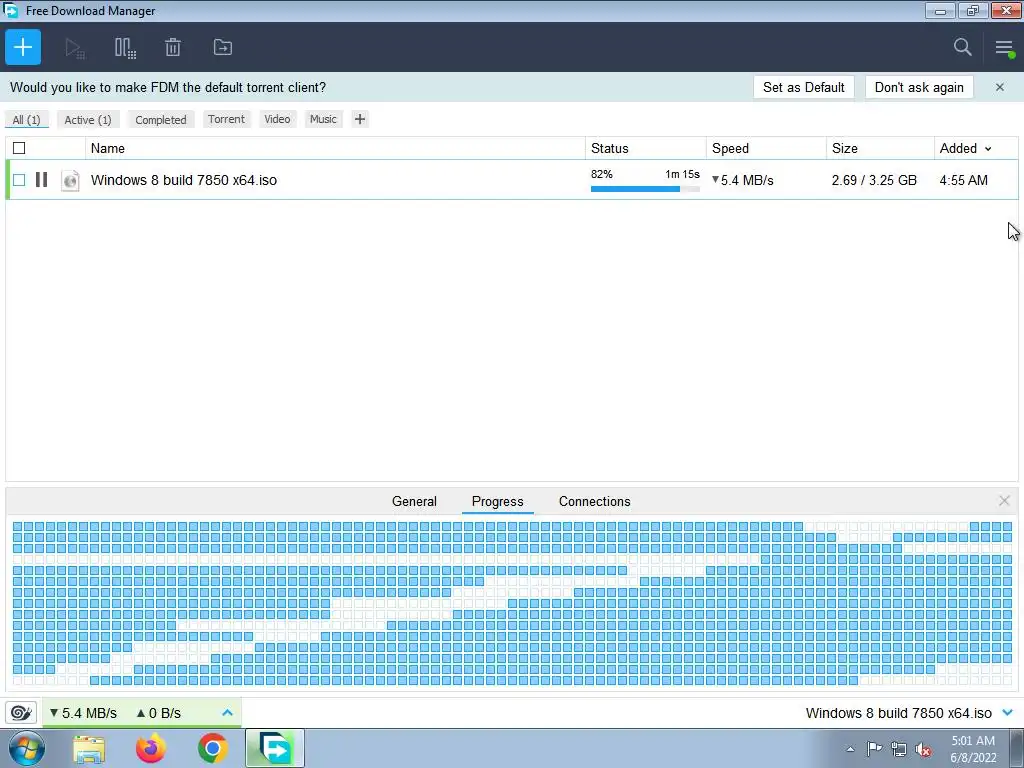Switch to the Progress details tab
The image size is (1024, 768).
click(x=498, y=501)
